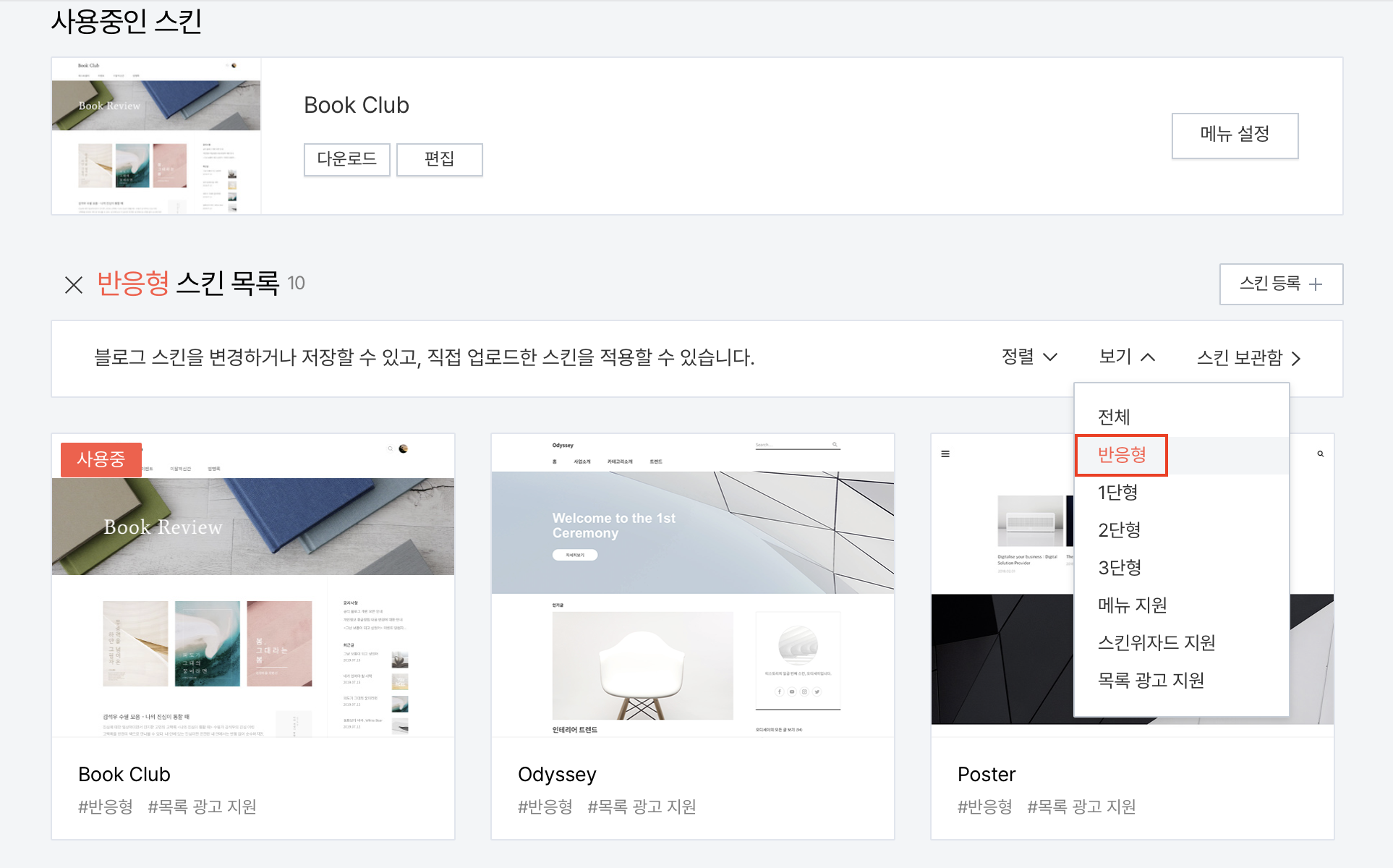This screenshot has width=1393, height=868.
Task: Filter by 메뉴 지원
Action: pyautogui.click(x=1133, y=605)
